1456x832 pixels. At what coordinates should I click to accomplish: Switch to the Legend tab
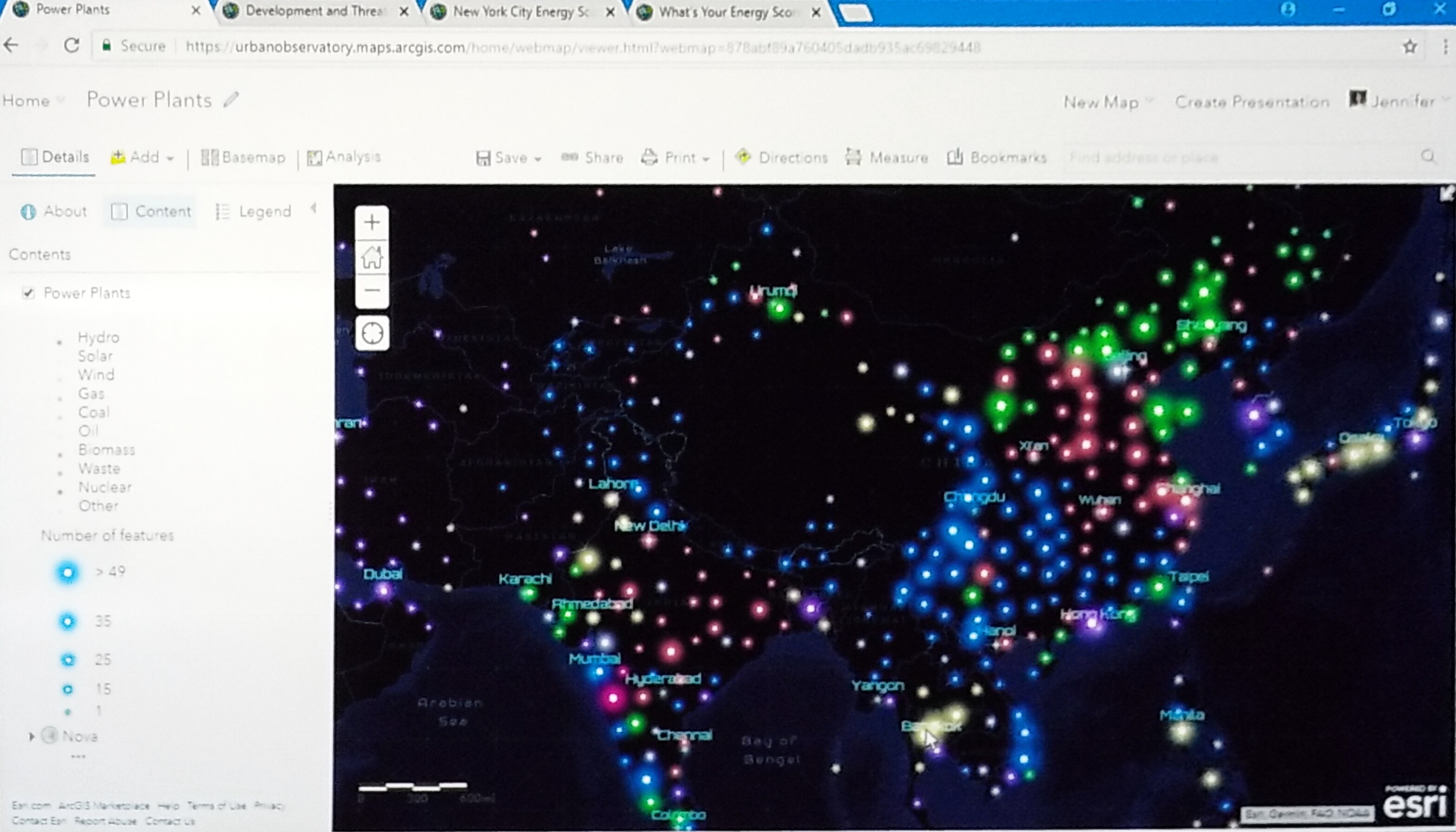[253, 212]
